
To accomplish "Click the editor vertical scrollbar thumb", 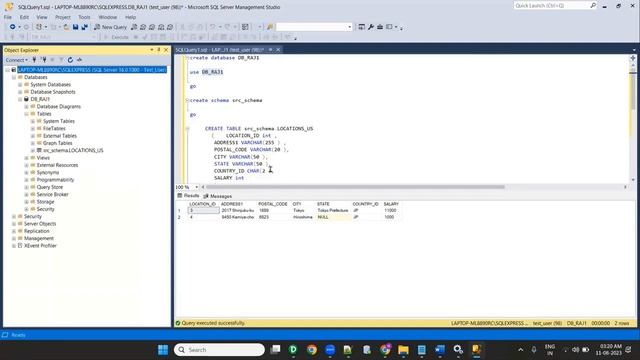I will pos(633,91).
